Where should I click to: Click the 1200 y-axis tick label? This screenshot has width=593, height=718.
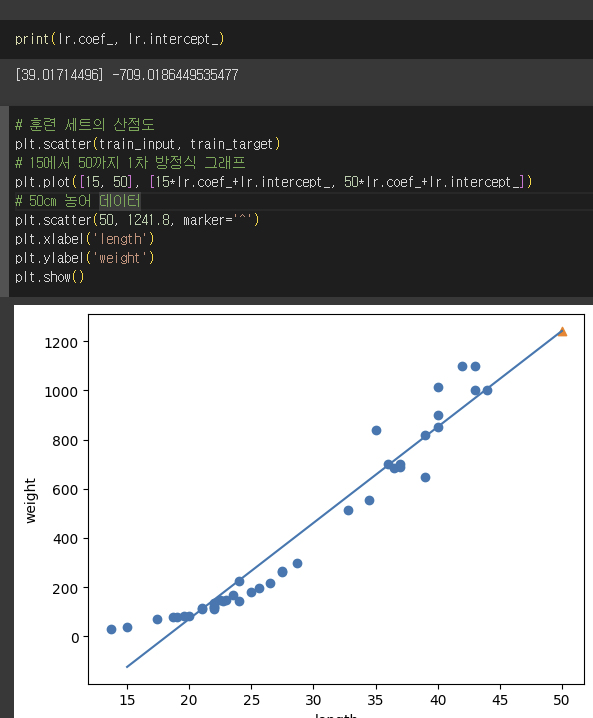(61, 343)
